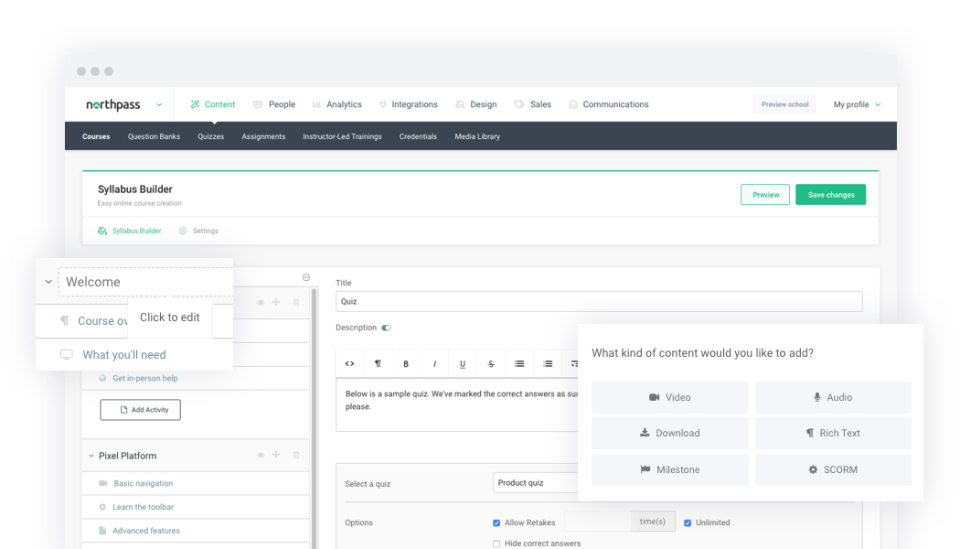
Task: Toggle bold formatting in description editor
Action: (406, 364)
